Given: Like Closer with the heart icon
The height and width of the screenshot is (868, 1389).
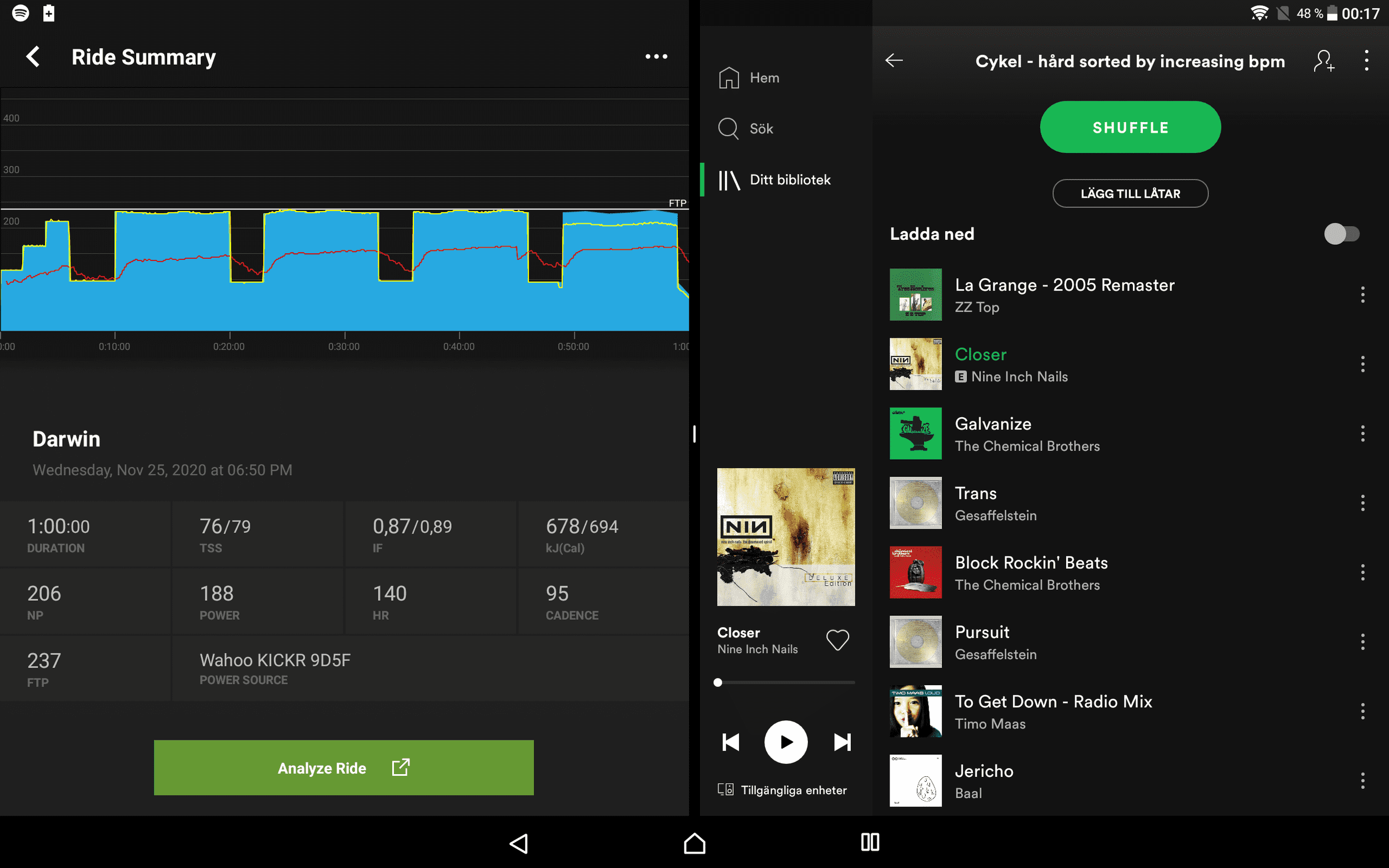Looking at the screenshot, I should tap(837, 640).
